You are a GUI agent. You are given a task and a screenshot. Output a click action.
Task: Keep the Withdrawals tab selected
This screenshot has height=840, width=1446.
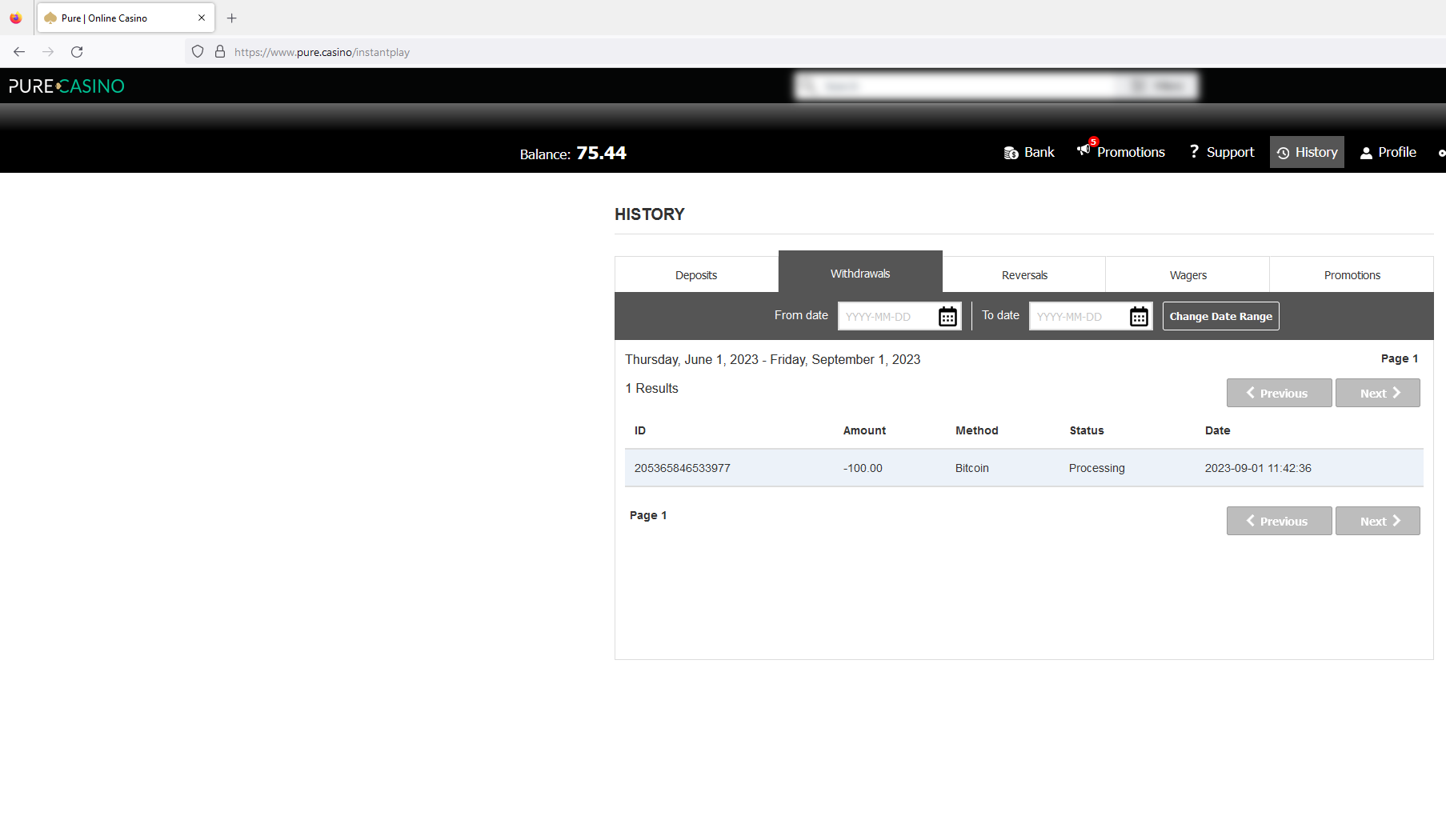point(860,273)
